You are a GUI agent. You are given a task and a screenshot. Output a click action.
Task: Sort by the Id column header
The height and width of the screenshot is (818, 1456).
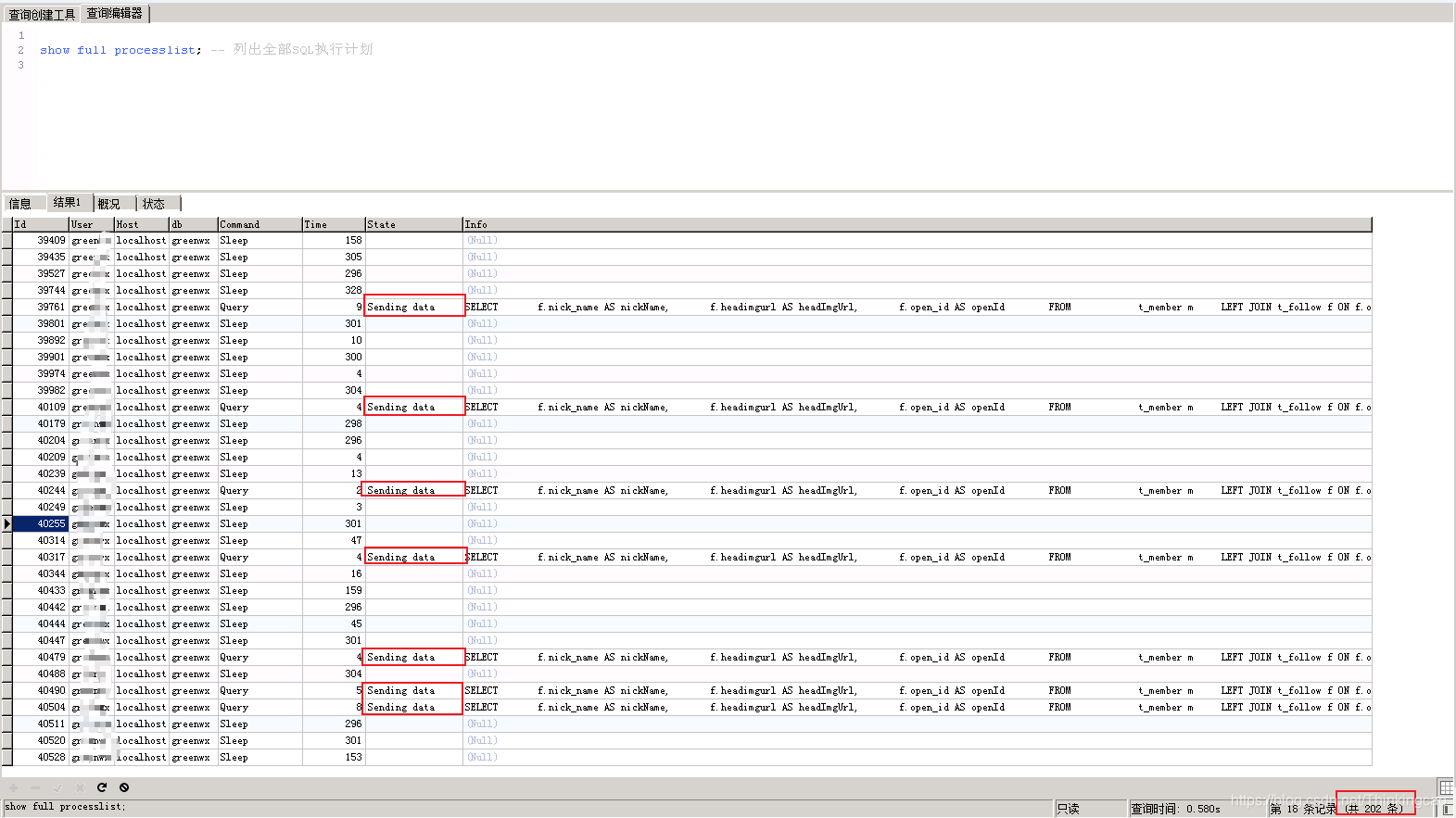coord(40,224)
